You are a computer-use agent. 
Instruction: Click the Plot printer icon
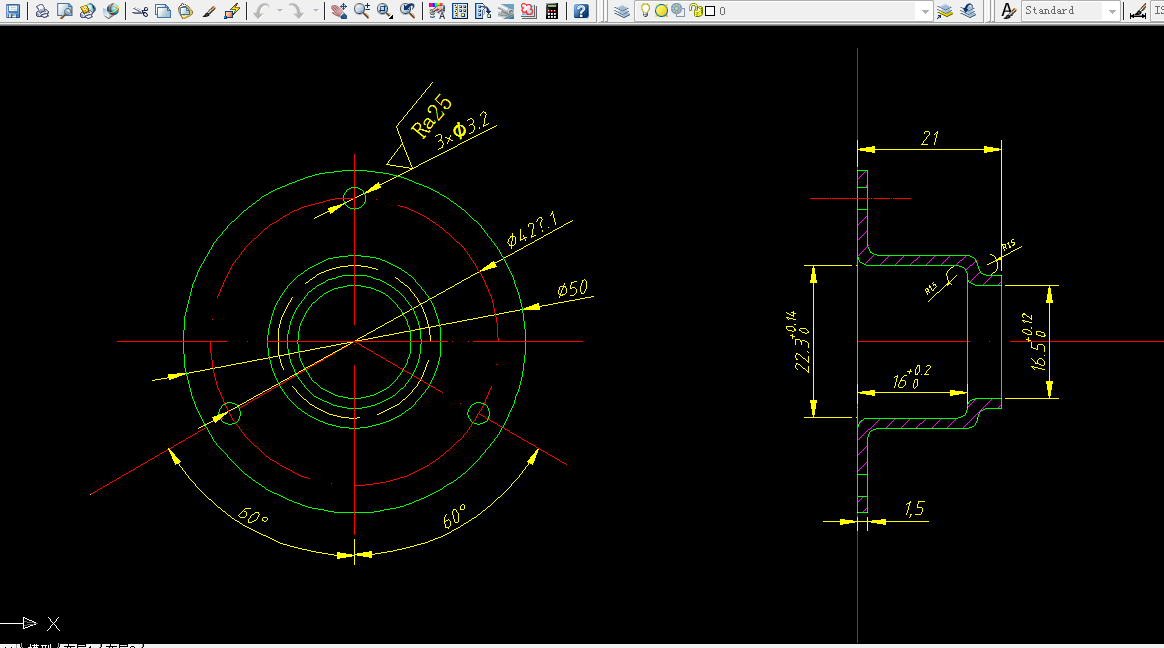click(42, 10)
